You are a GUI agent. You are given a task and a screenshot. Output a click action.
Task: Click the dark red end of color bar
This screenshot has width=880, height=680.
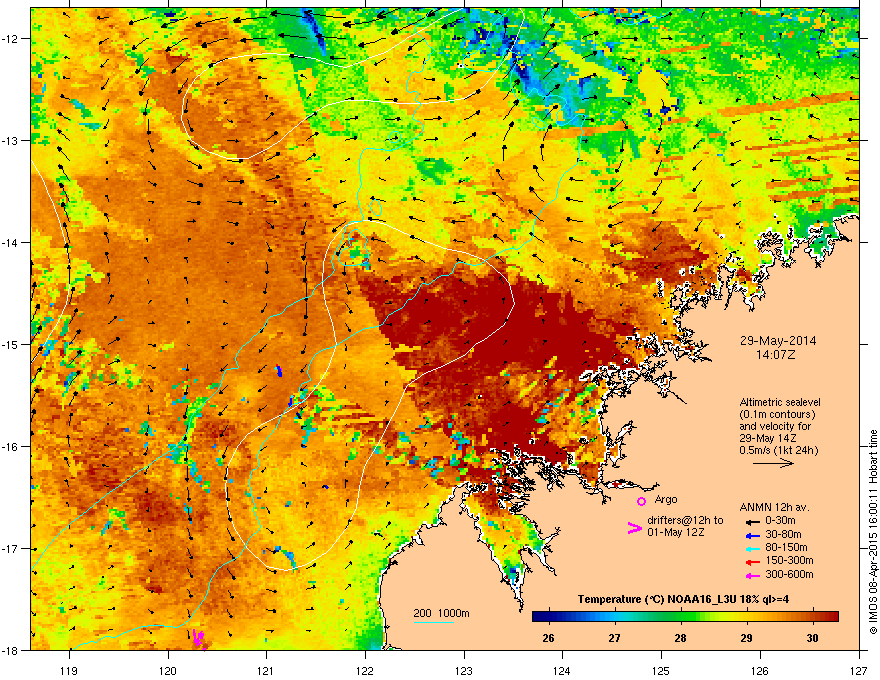pos(832,617)
